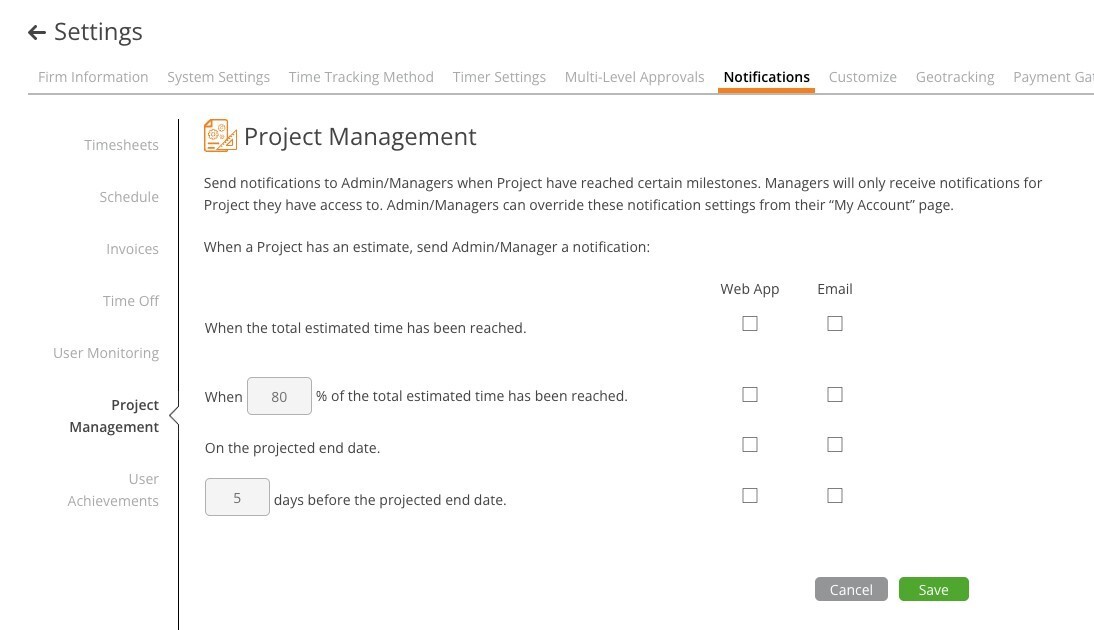The image size is (1094, 630).
Task: Click the Email column header
Action: 834,289
